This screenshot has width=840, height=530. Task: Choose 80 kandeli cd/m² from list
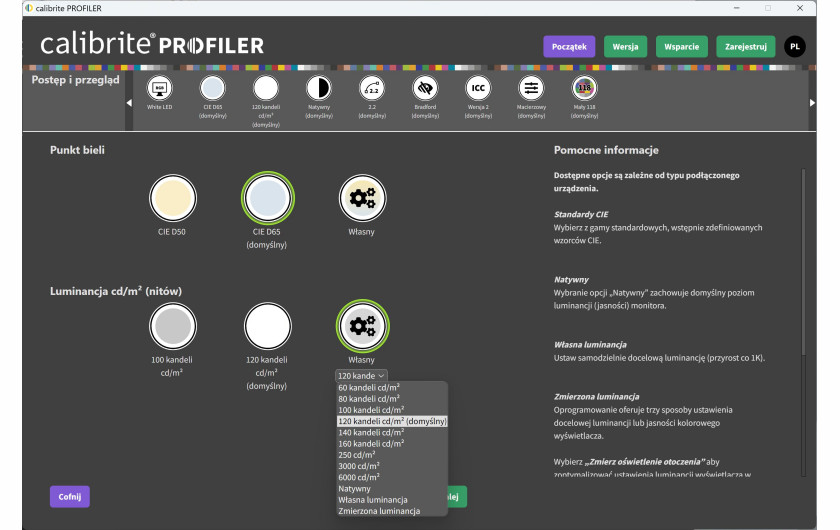tap(392, 399)
